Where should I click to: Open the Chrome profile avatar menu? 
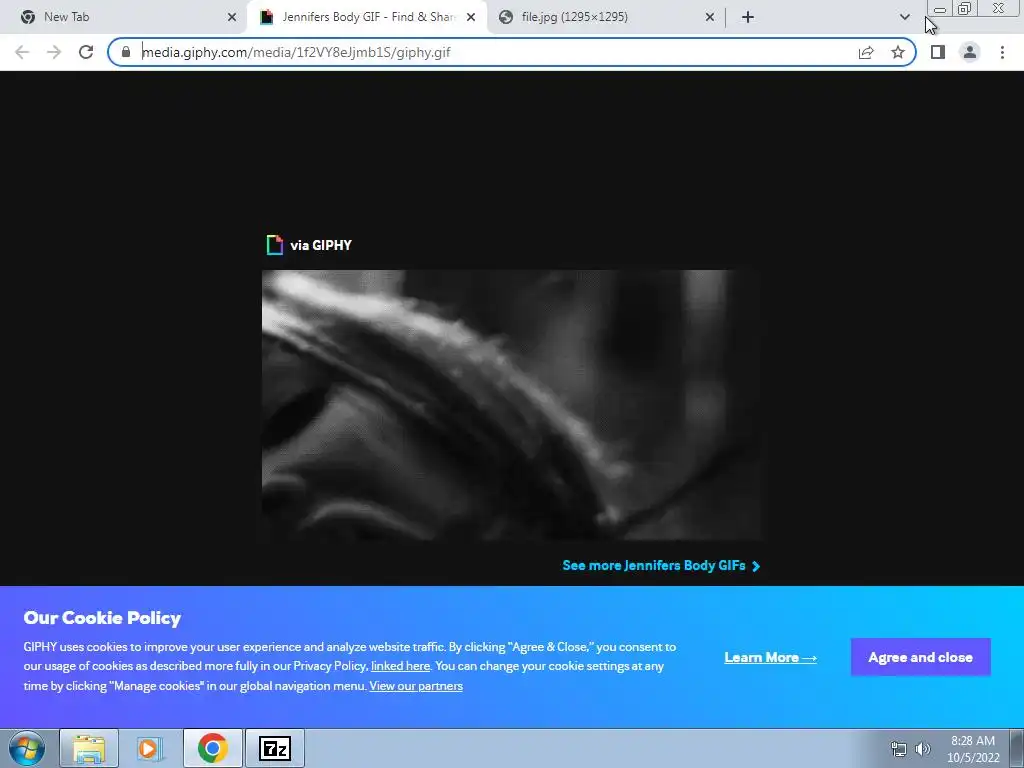(970, 52)
